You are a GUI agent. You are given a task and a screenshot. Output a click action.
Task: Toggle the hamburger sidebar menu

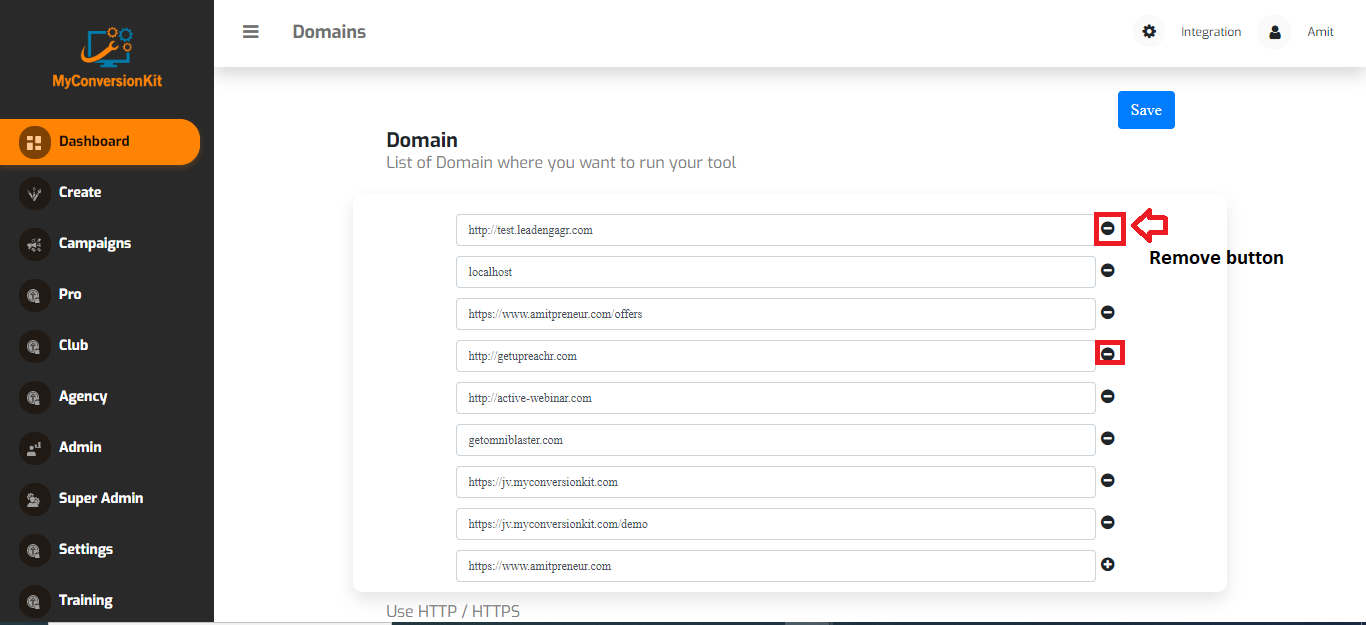tap(251, 32)
